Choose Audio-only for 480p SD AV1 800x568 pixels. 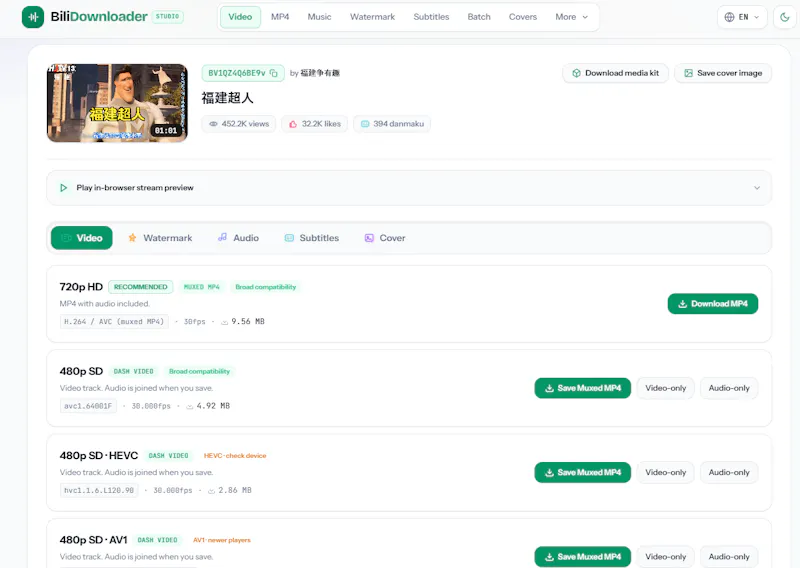click(x=729, y=557)
